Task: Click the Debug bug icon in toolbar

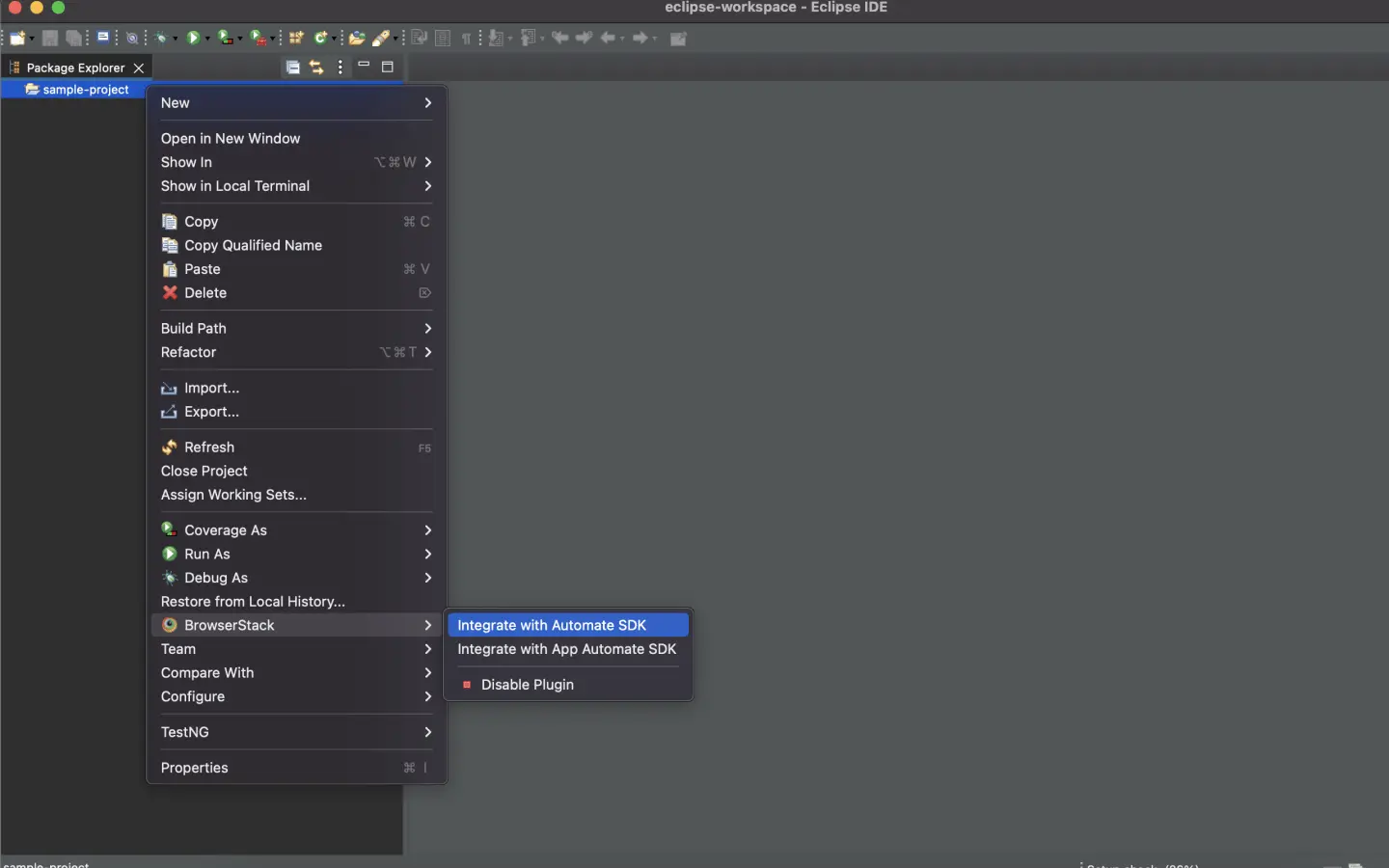Action: click(x=161, y=38)
